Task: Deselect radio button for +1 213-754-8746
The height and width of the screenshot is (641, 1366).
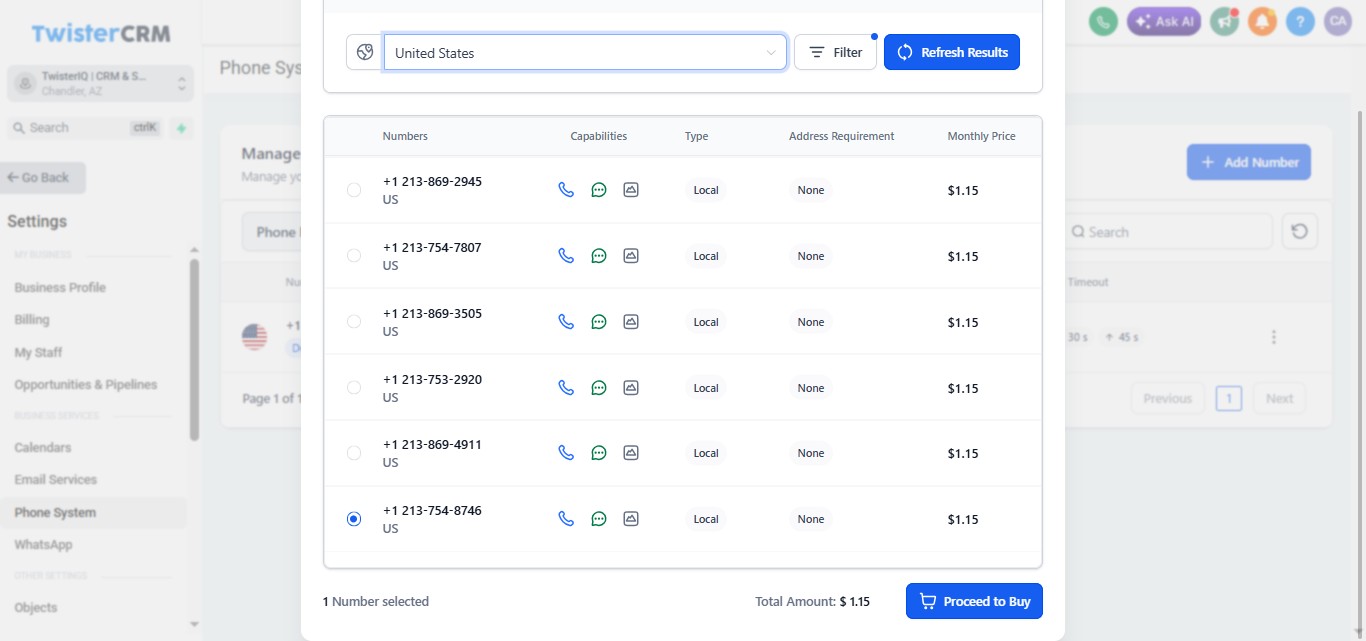Action: click(354, 519)
